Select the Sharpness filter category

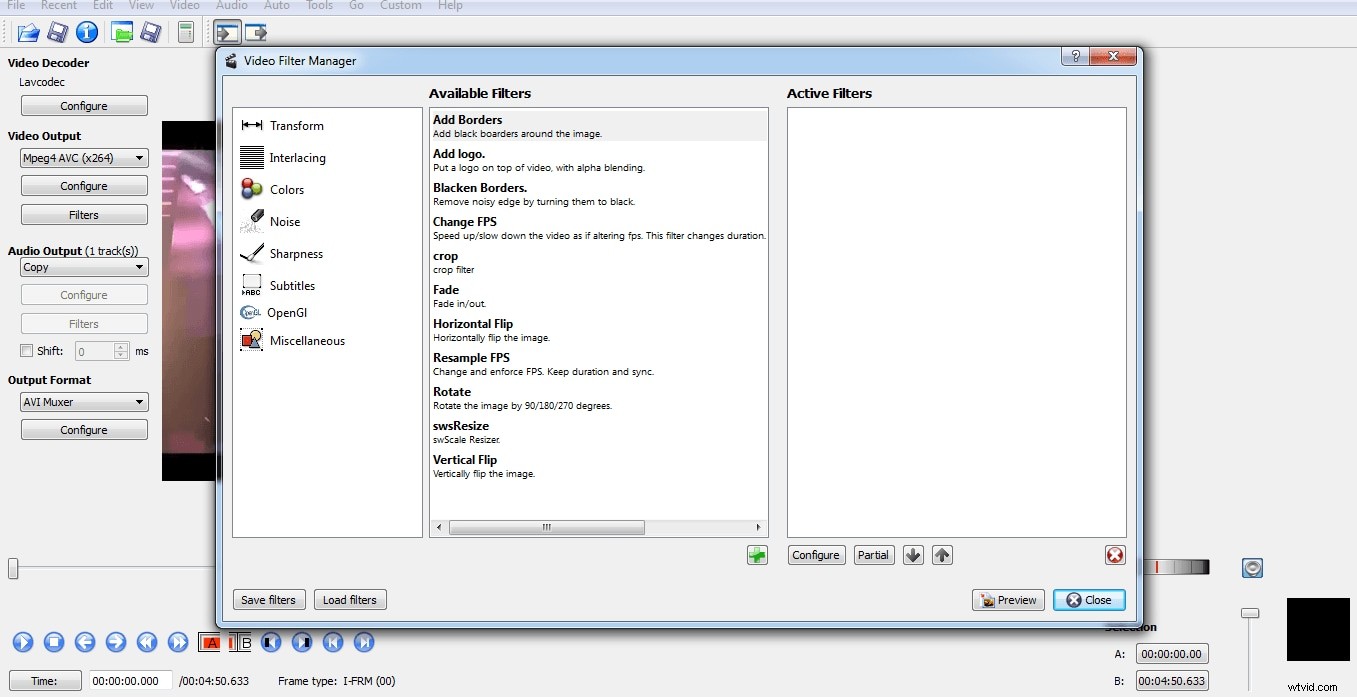tap(293, 253)
